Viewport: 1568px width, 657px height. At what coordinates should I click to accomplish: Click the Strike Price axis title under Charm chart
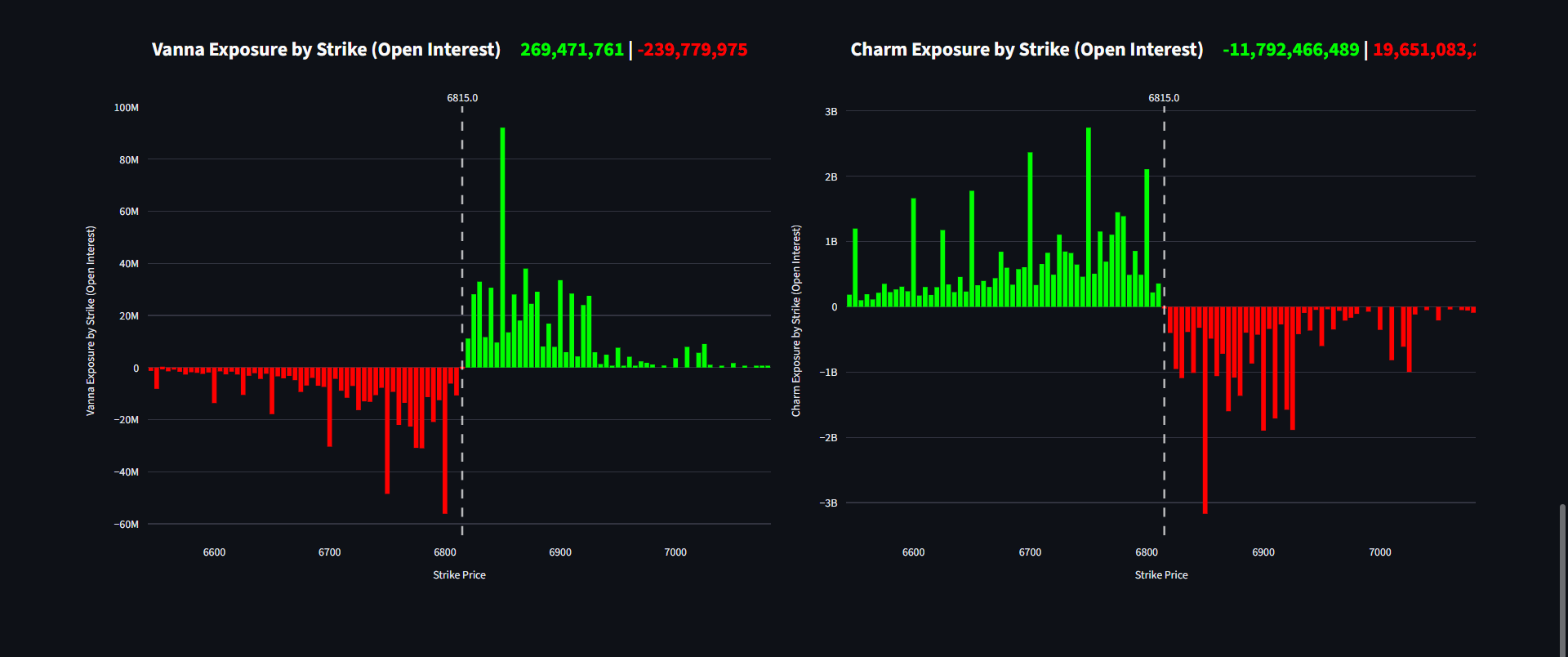pos(1160,575)
